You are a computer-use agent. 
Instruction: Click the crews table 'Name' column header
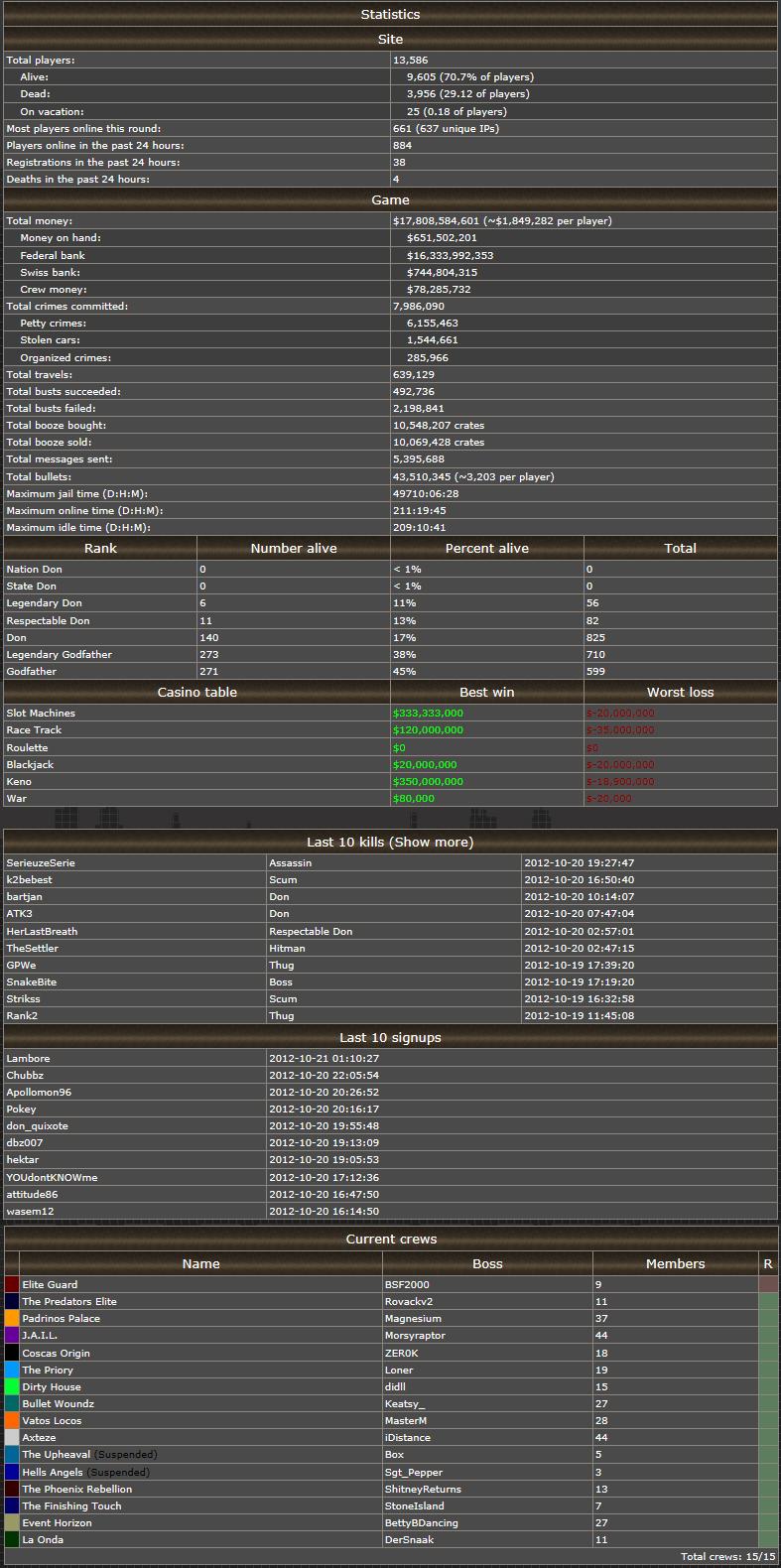(200, 1263)
